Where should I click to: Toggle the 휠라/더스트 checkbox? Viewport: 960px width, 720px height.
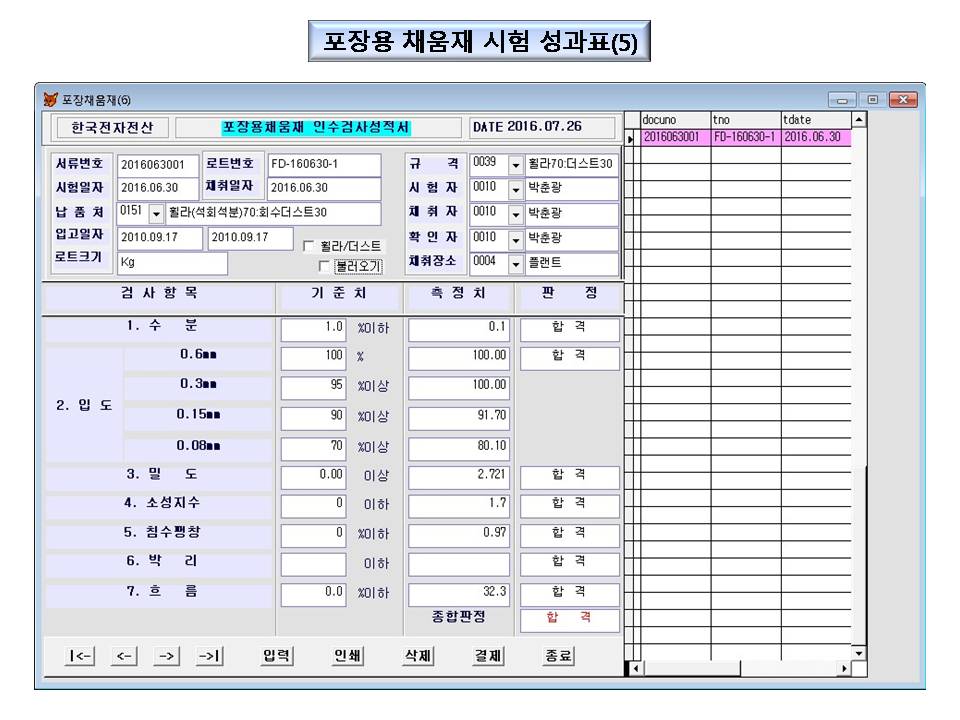(309, 246)
